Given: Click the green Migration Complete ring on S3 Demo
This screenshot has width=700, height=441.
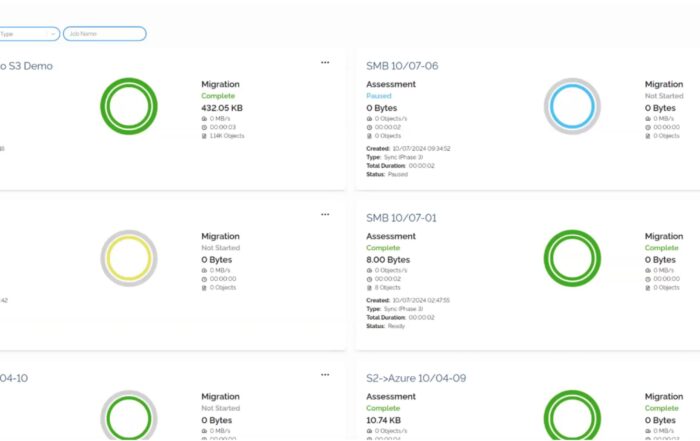Looking at the screenshot, I should (x=129, y=106).
